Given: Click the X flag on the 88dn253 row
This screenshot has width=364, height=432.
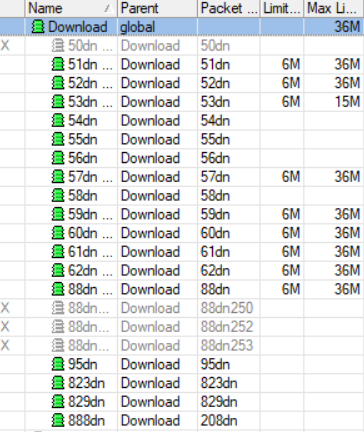Looking at the screenshot, I should point(5,345).
